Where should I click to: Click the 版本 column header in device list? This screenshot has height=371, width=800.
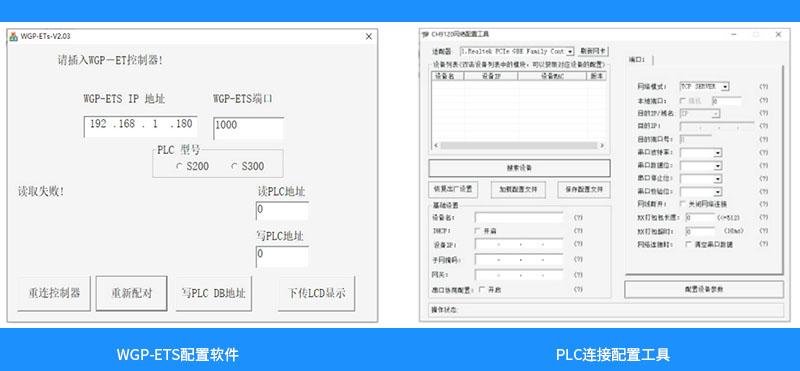[x=597, y=76]
